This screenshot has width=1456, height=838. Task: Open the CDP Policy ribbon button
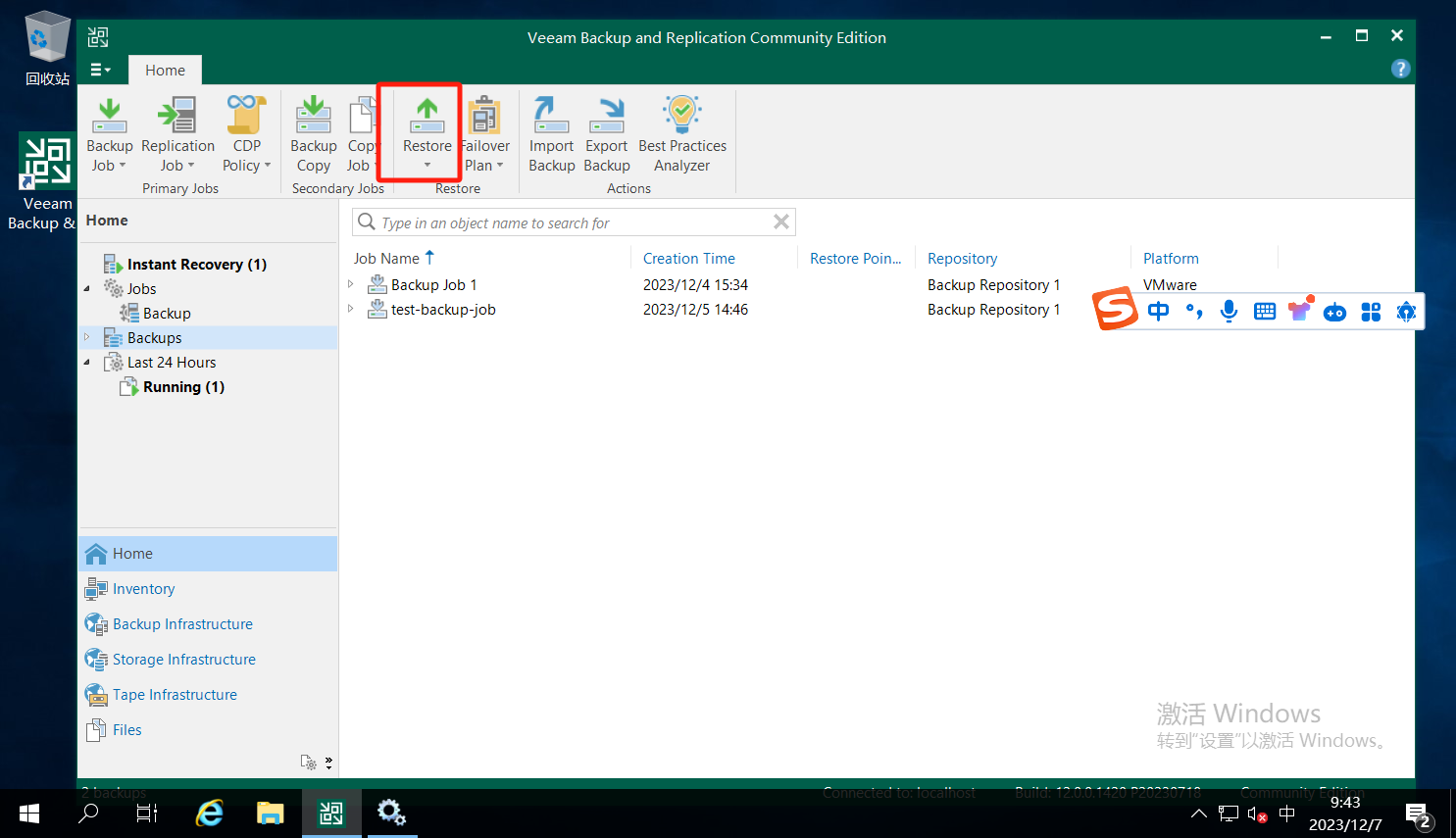[246, 134]
